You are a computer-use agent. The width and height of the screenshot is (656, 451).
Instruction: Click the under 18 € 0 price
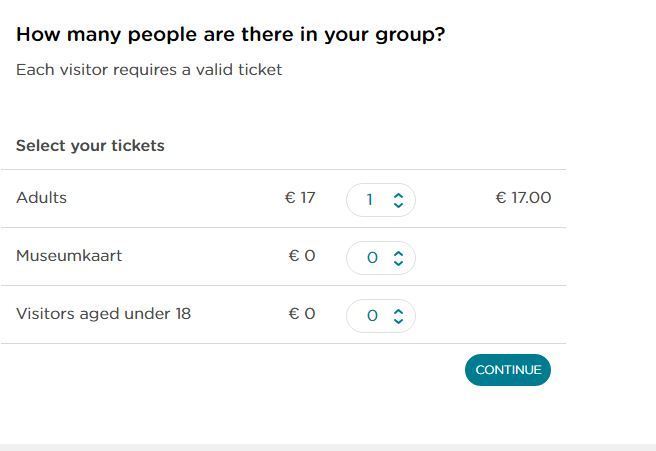pyautogui.click(x=302, y=314)
